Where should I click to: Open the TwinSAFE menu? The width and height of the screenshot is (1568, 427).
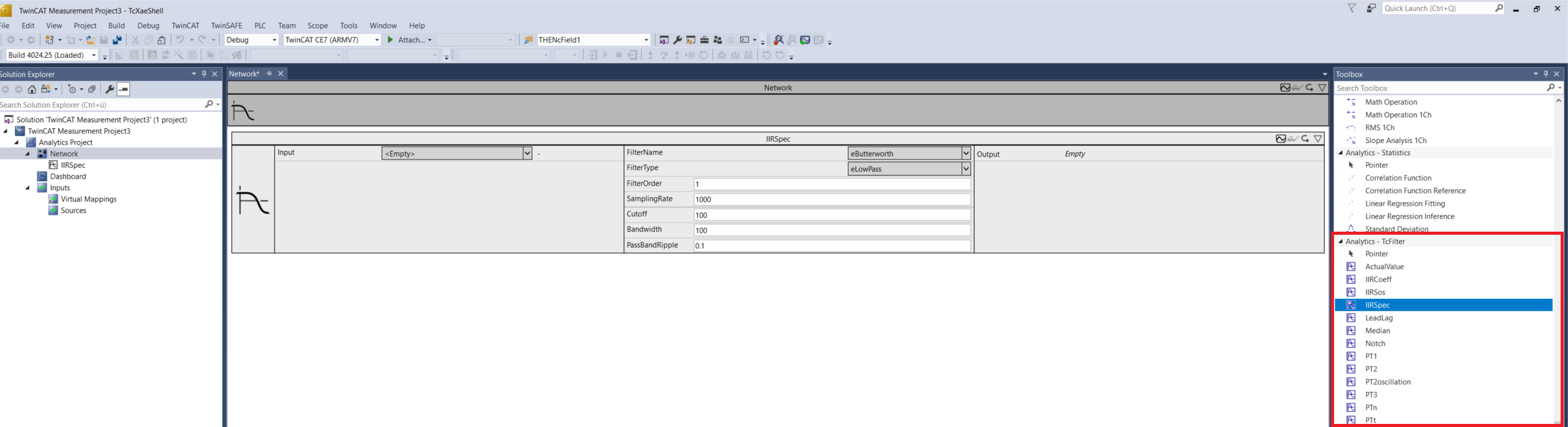(x=227, y=26)
